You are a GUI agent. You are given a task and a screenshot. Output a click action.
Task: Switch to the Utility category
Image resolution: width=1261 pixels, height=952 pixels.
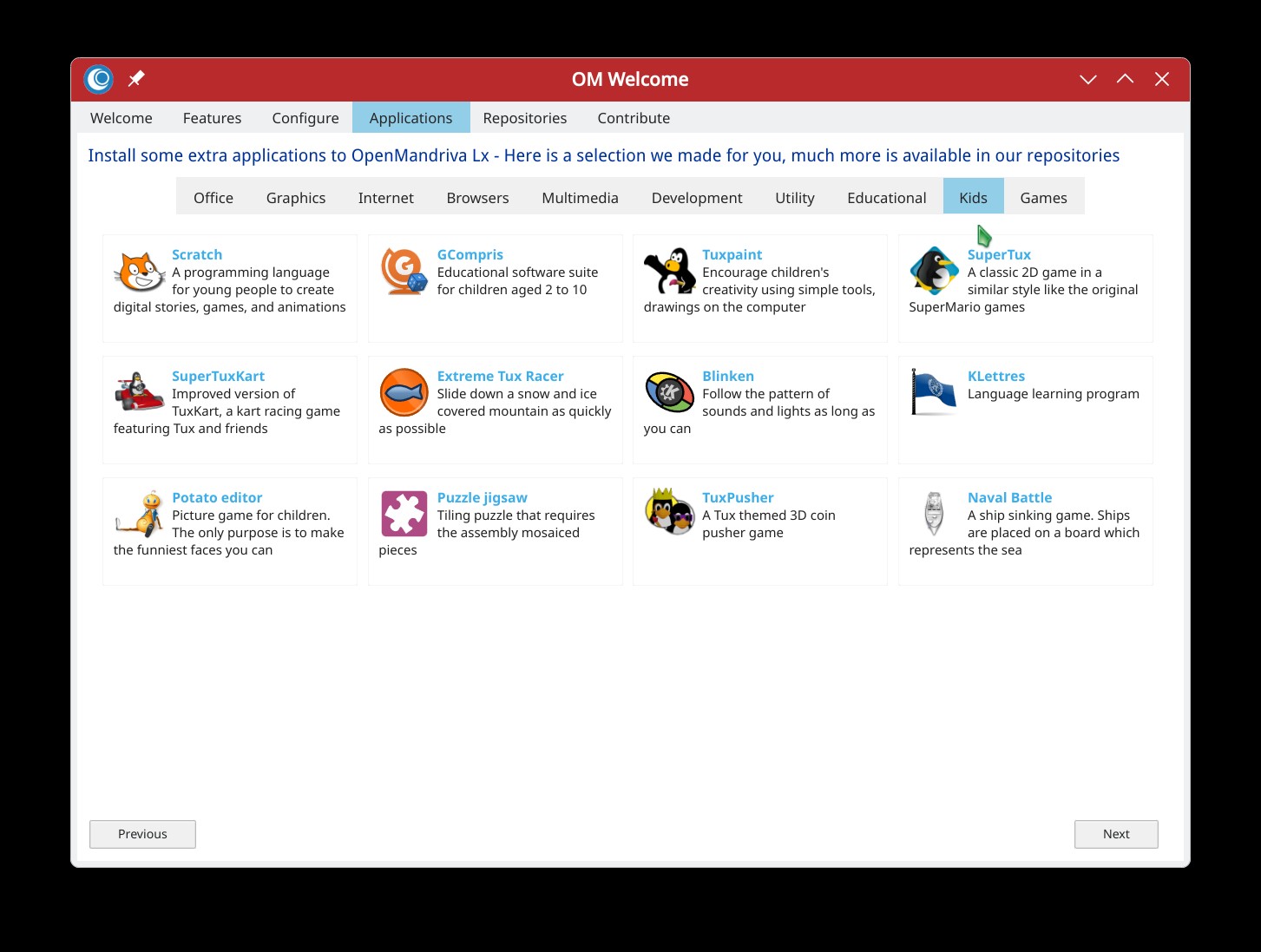click(x=795, y=198)
